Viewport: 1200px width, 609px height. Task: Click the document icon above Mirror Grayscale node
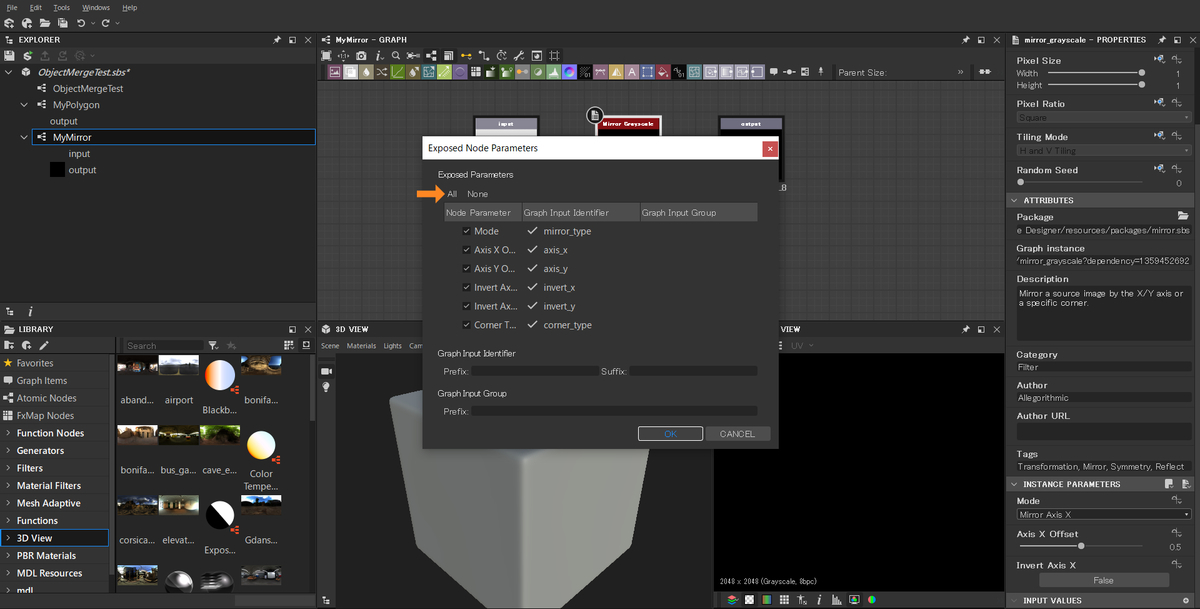click(594, 114)
